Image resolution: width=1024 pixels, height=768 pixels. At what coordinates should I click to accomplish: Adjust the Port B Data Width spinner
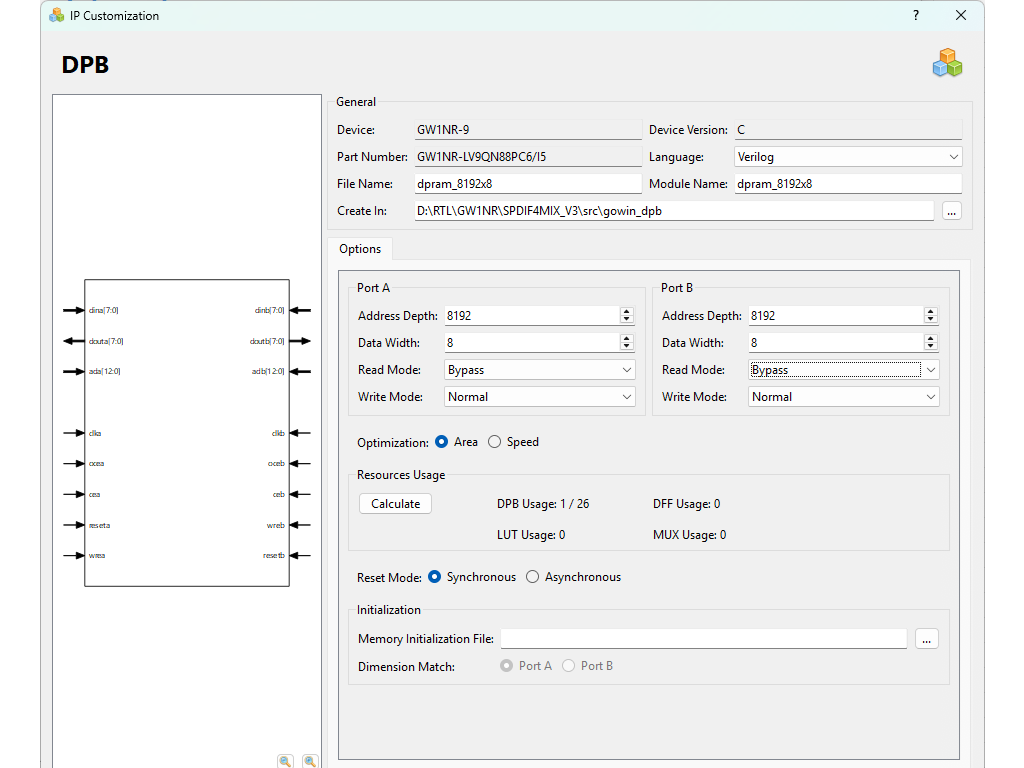point(930,342)
